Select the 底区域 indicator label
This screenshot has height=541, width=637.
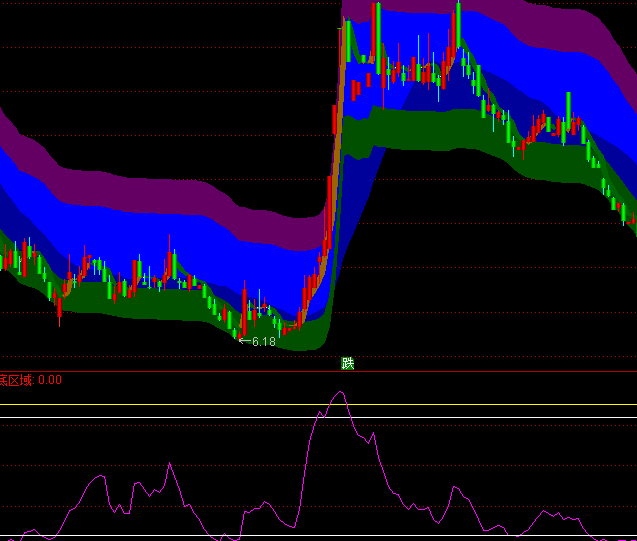[x=17, y=380]
